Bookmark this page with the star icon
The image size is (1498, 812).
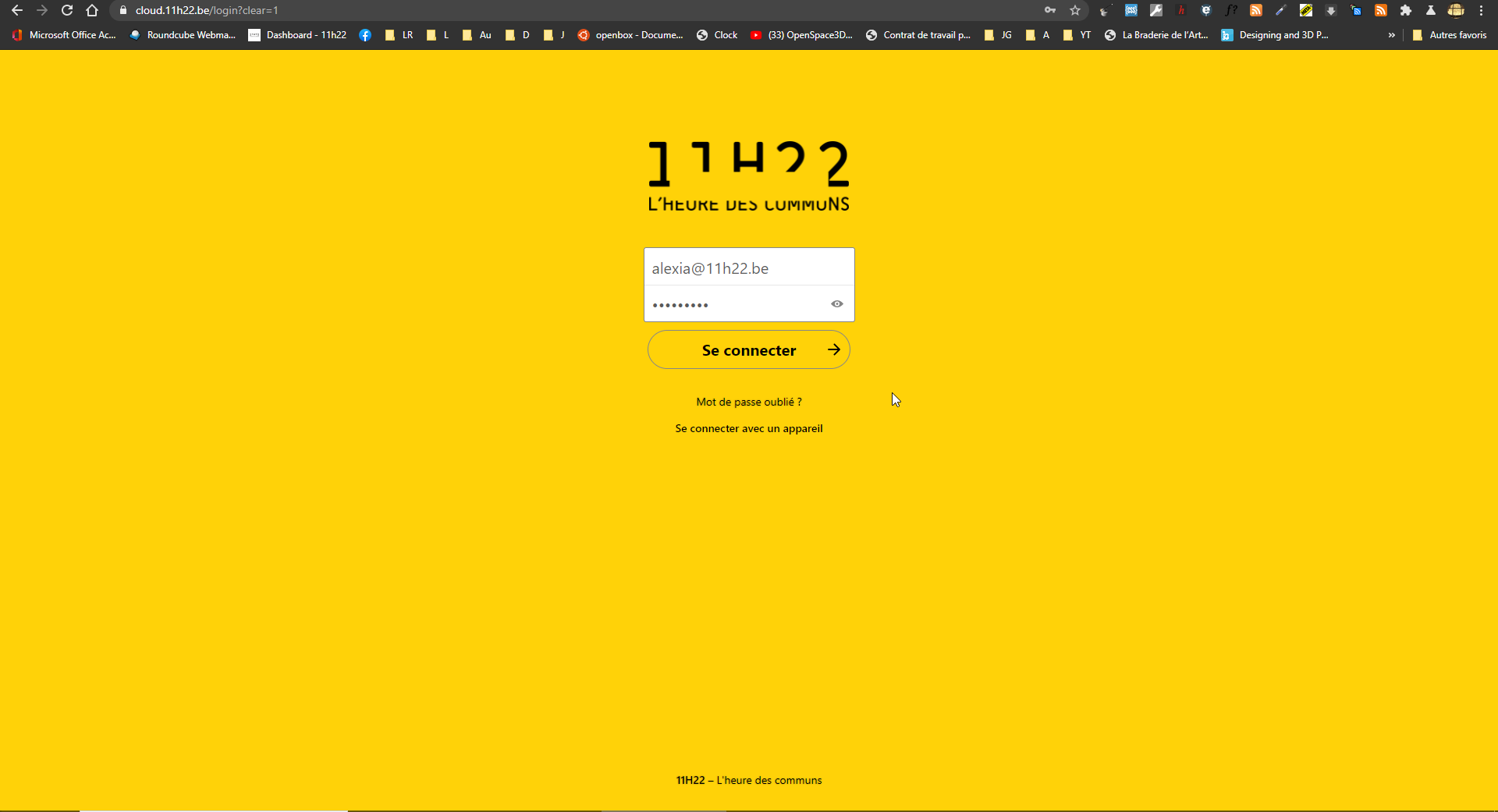pyautogui.click(x=1075, y=10)
